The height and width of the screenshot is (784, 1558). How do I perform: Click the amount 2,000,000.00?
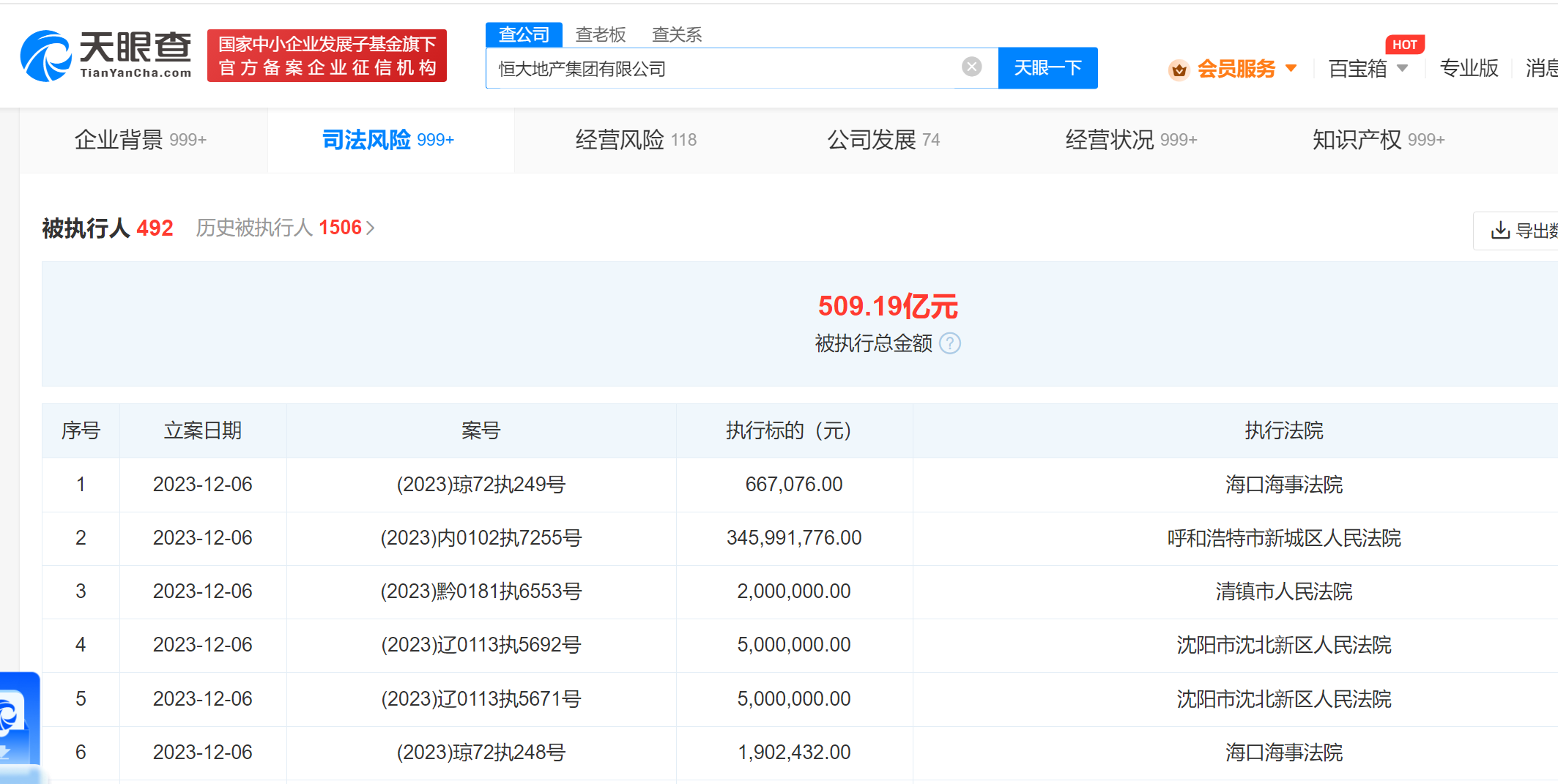coord(794,591)
